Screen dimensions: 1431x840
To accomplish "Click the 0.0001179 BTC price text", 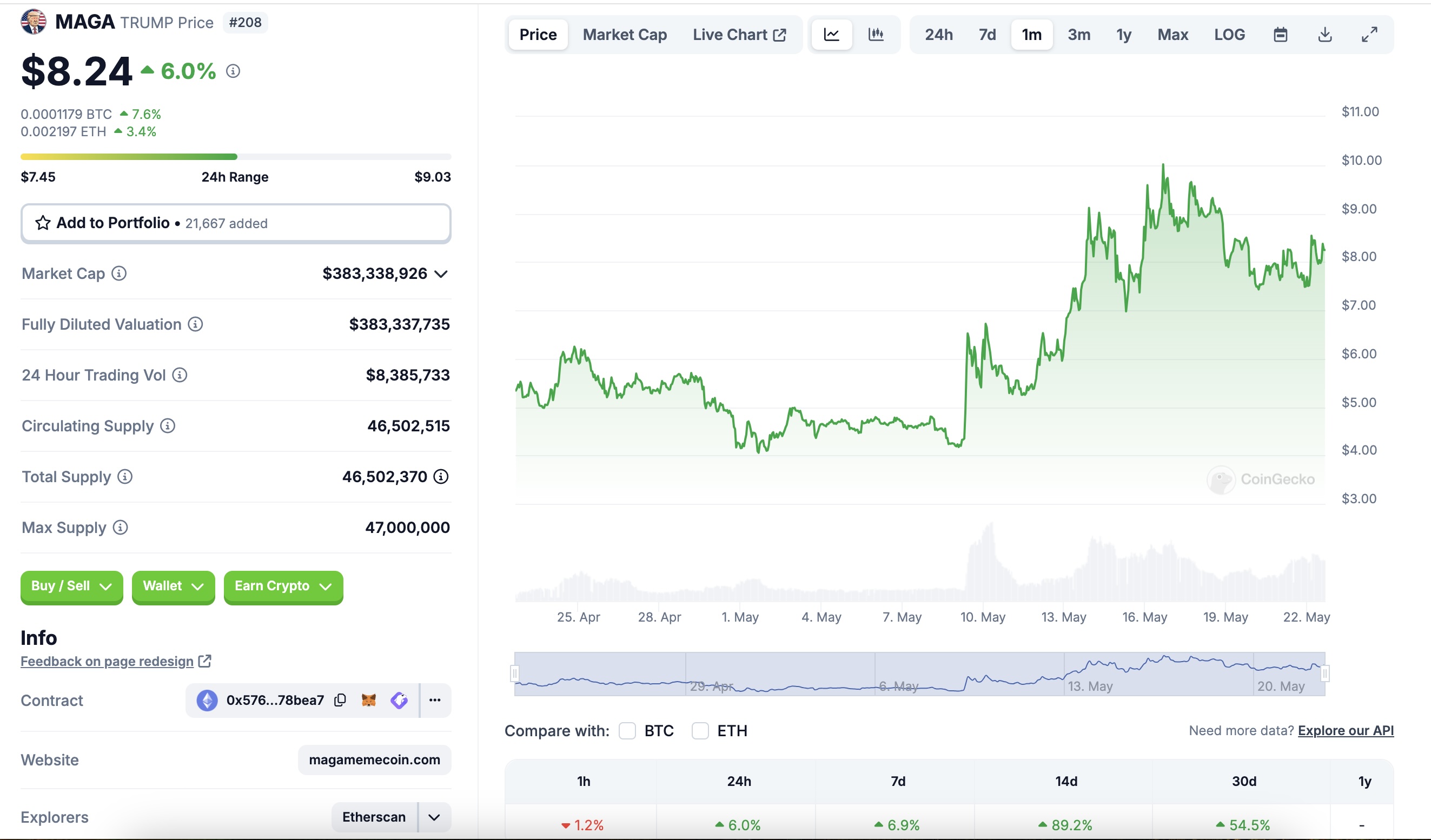I will coord(67,114).
